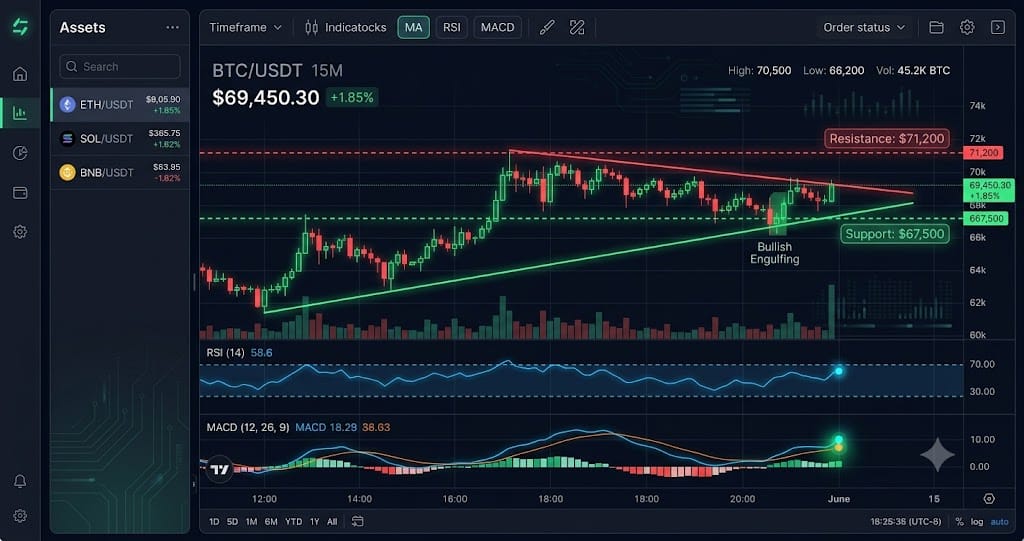Select the YTD range tab
The width and height of the screenshot is (1024, 541).
294,521
